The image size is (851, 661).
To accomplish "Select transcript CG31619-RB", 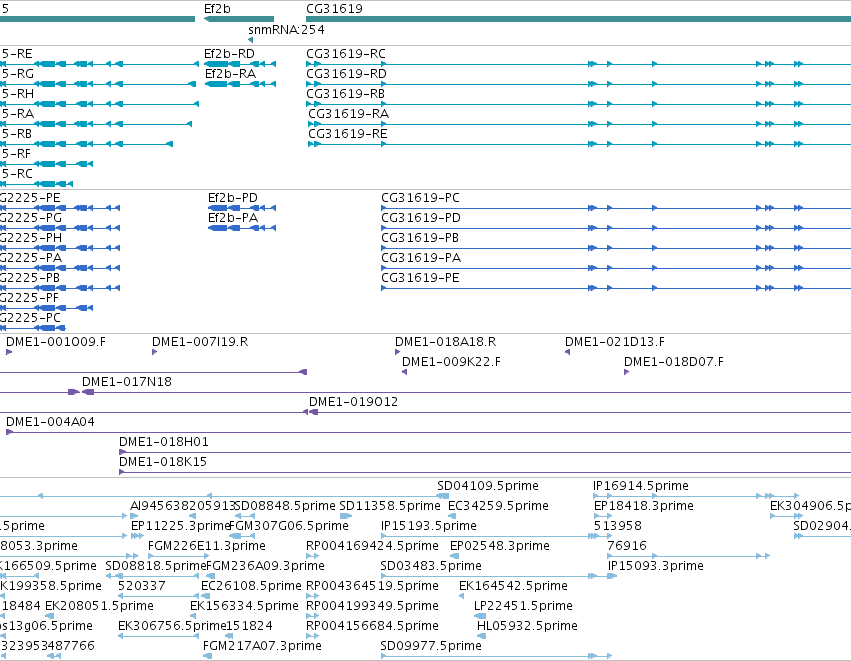I will pyautogui.click(x=345, y=94).
